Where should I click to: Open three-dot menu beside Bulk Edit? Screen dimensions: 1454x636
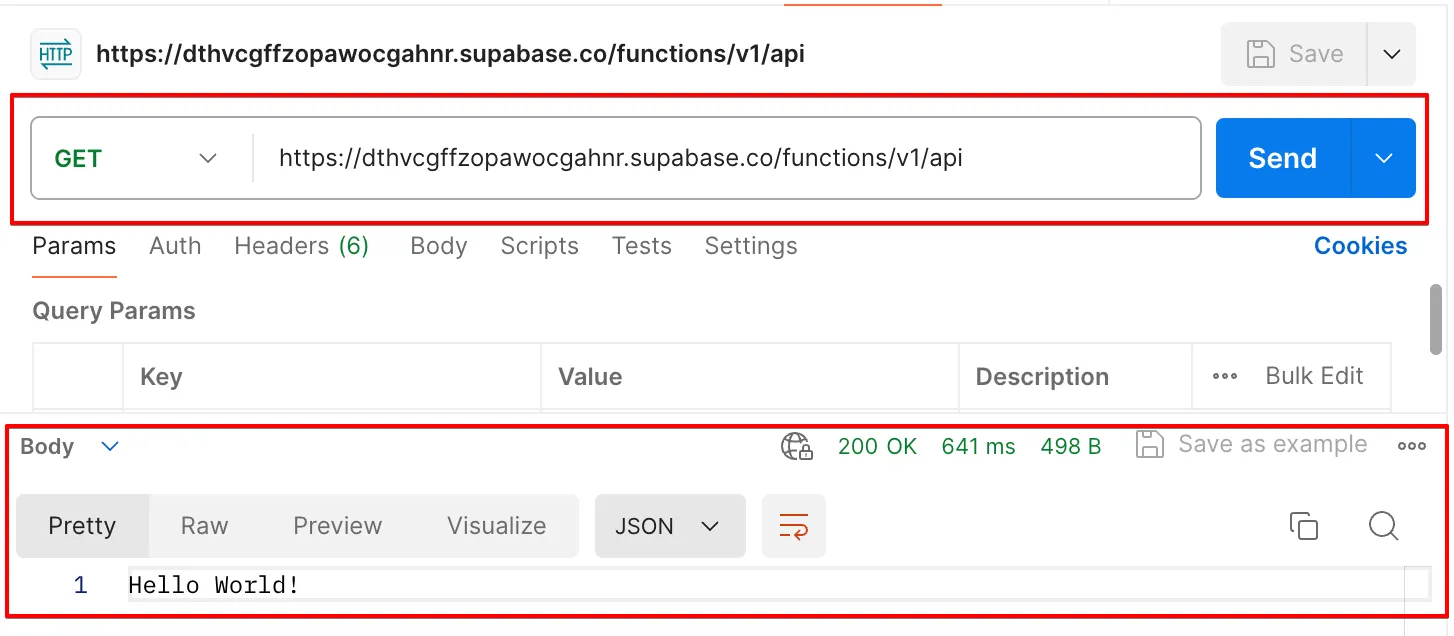[1225, 377]
